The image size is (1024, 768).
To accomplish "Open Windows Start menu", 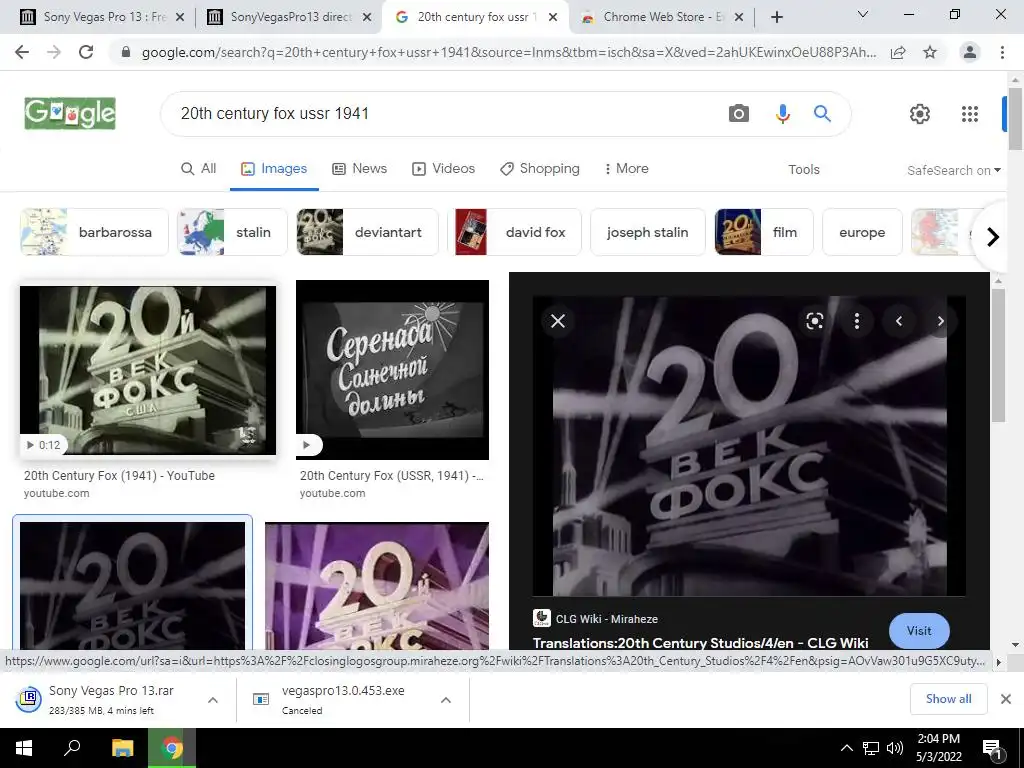I will (x=24, y=748).
